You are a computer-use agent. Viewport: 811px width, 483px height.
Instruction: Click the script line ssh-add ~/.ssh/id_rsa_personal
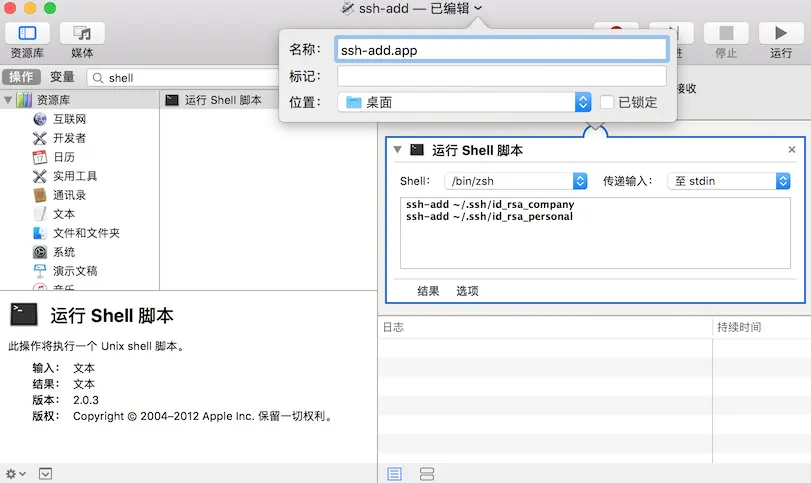tap(489, 217)
